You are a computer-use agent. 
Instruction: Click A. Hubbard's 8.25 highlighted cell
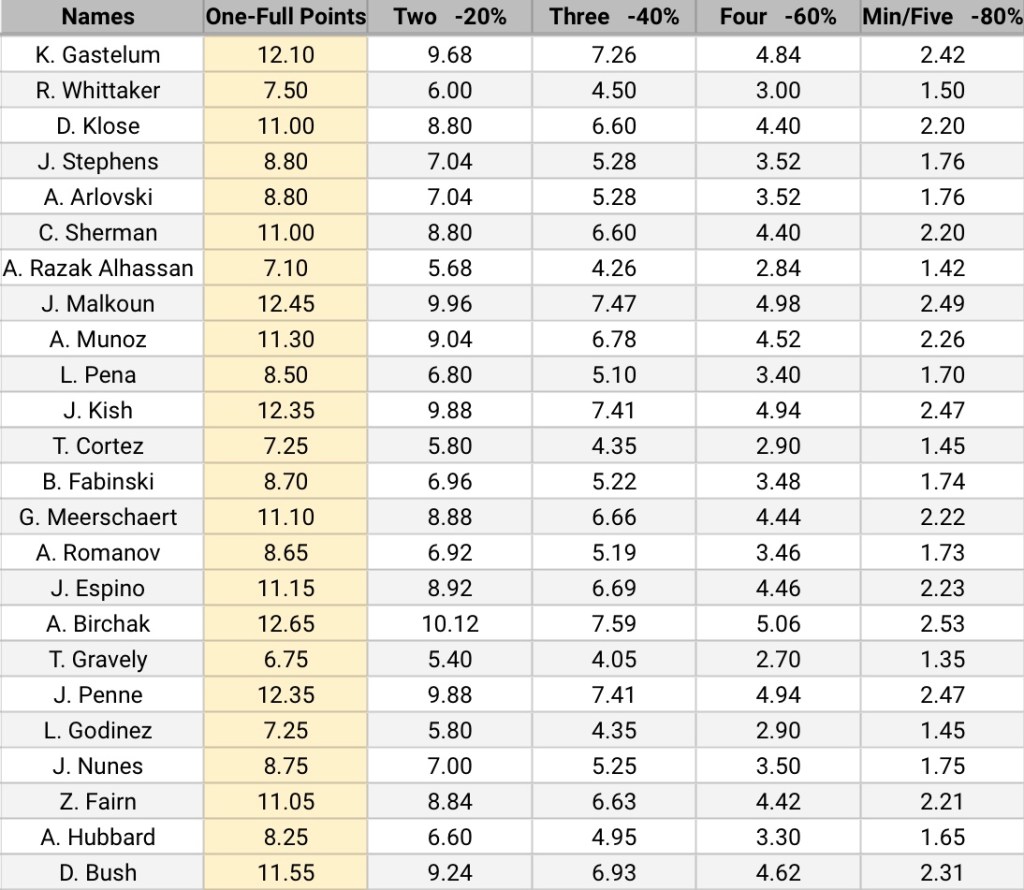286,837
